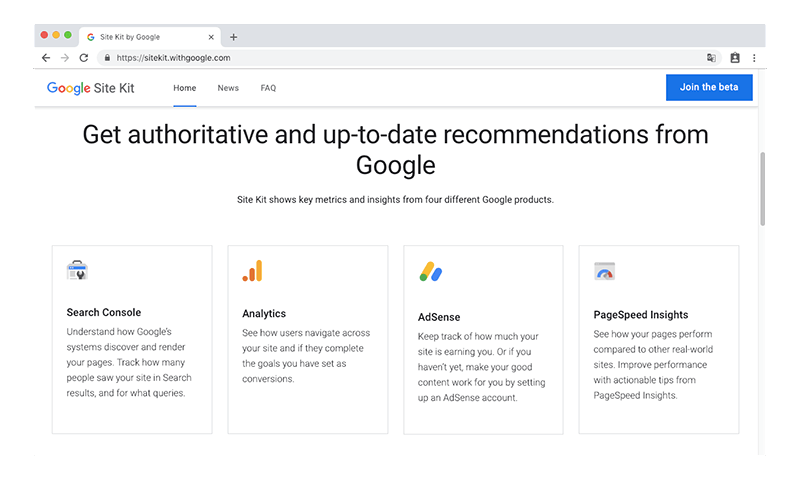Open a new tab with plus button

coord(233,37)
